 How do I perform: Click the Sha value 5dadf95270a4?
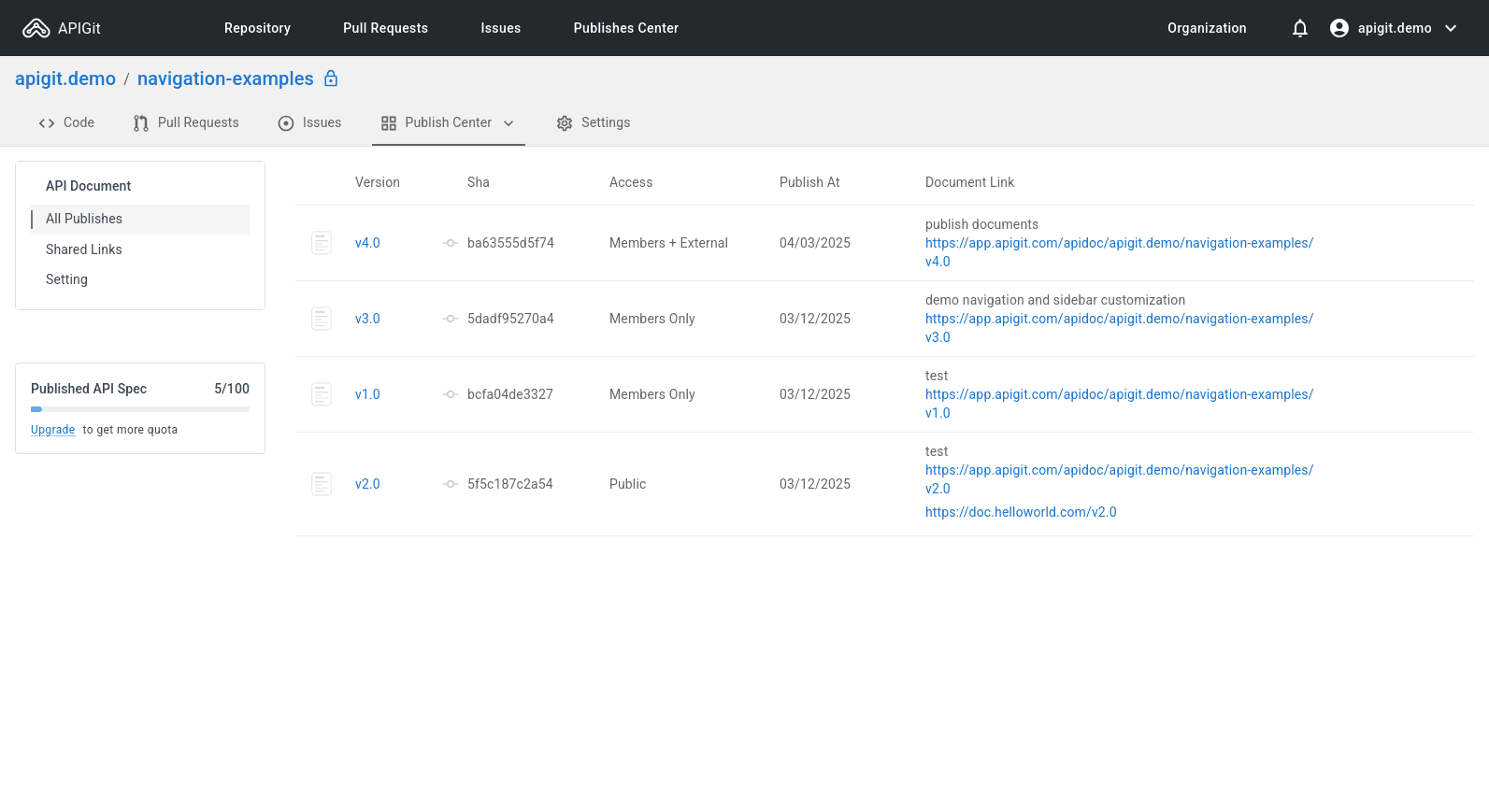[x=510, y=319]
